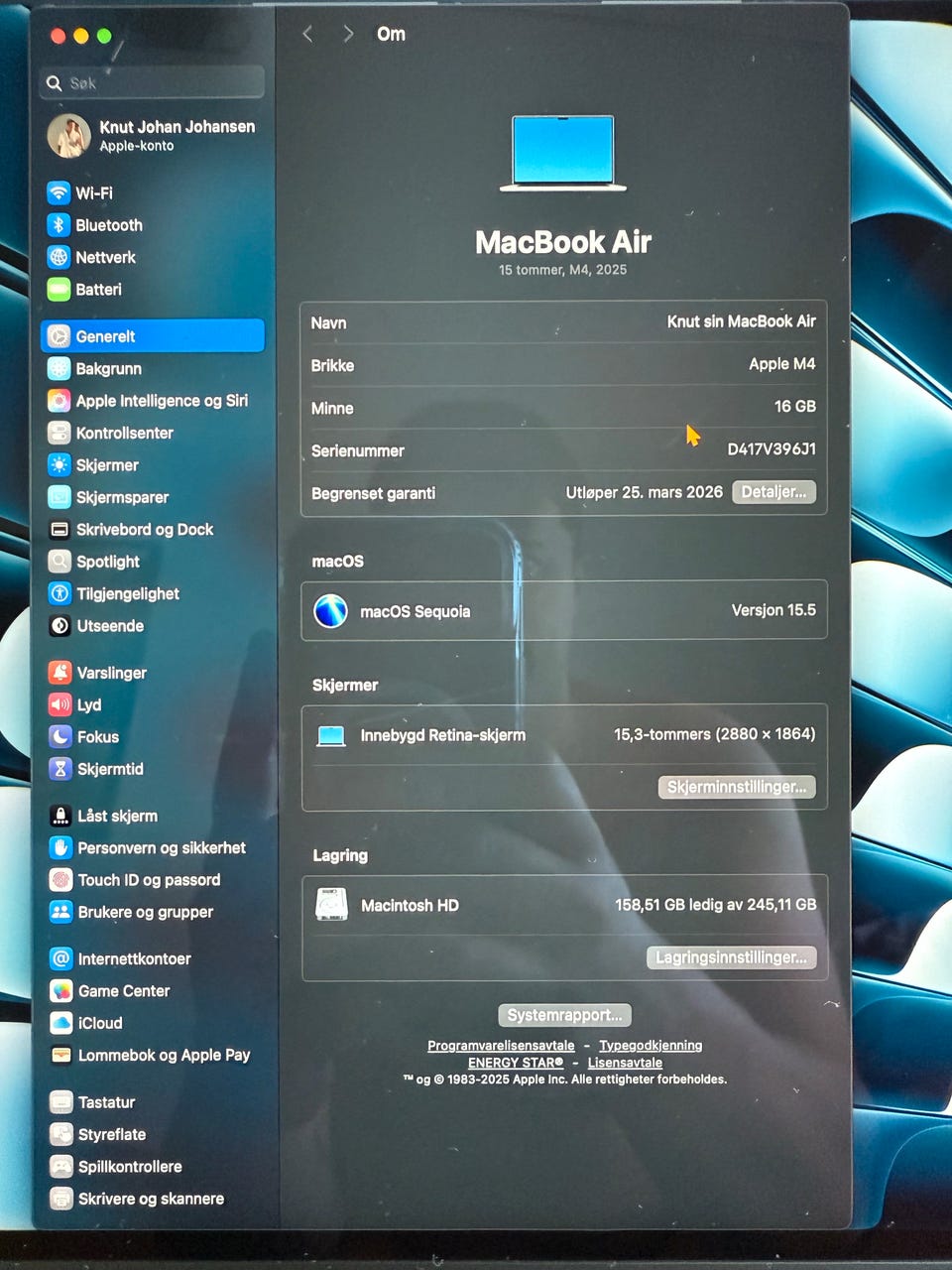Click Versjon 15.5 text
The image size is (952, 1270).
773,610
